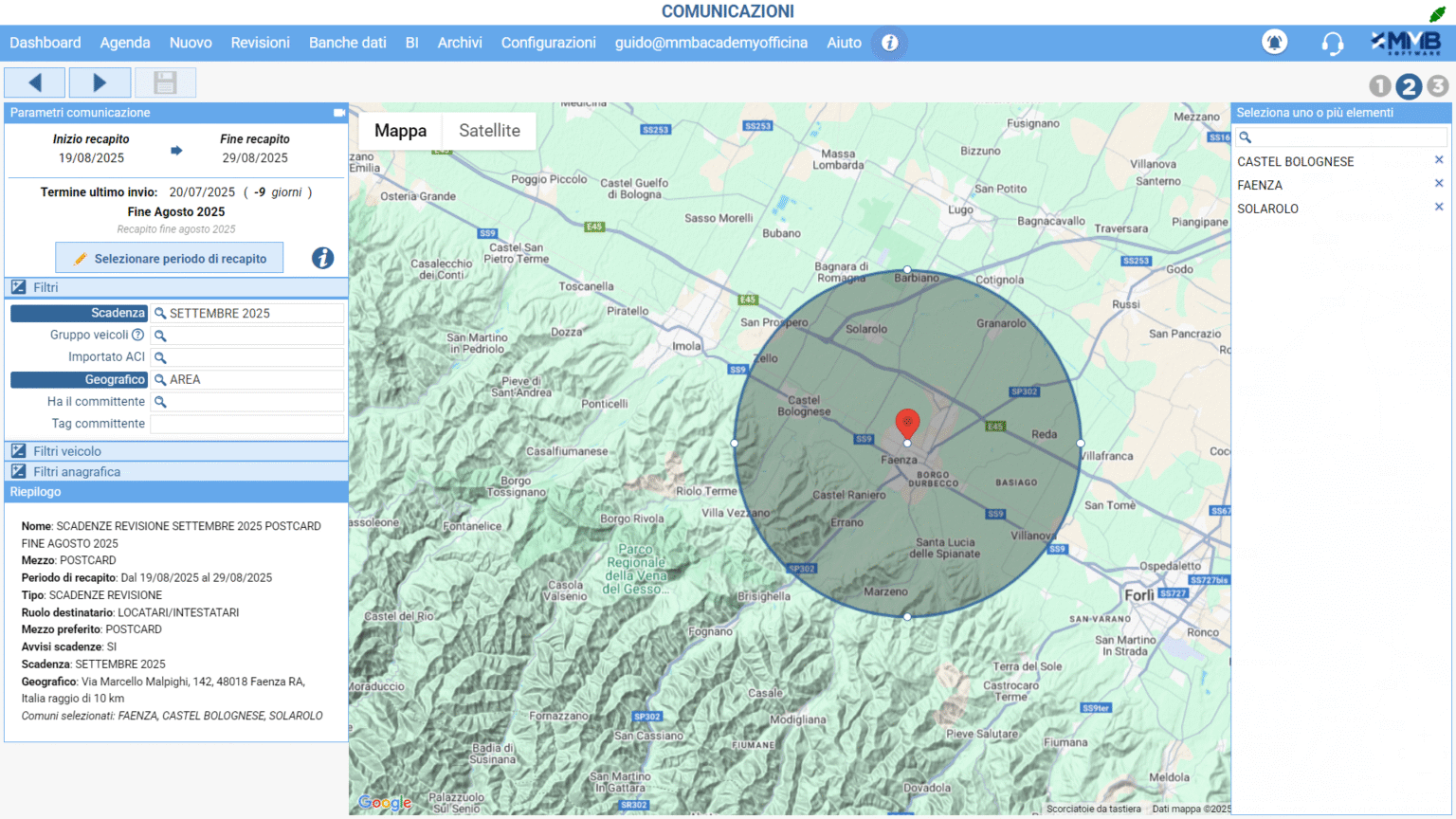
Task: Click the notification bell icon
Action: pos(1274,43)
